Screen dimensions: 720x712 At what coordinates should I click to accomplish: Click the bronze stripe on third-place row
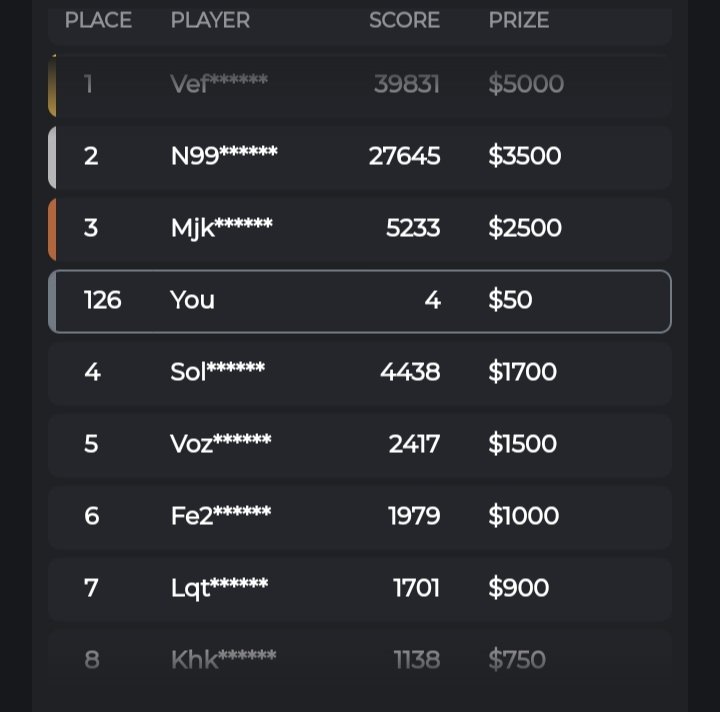tap(52, 229)
